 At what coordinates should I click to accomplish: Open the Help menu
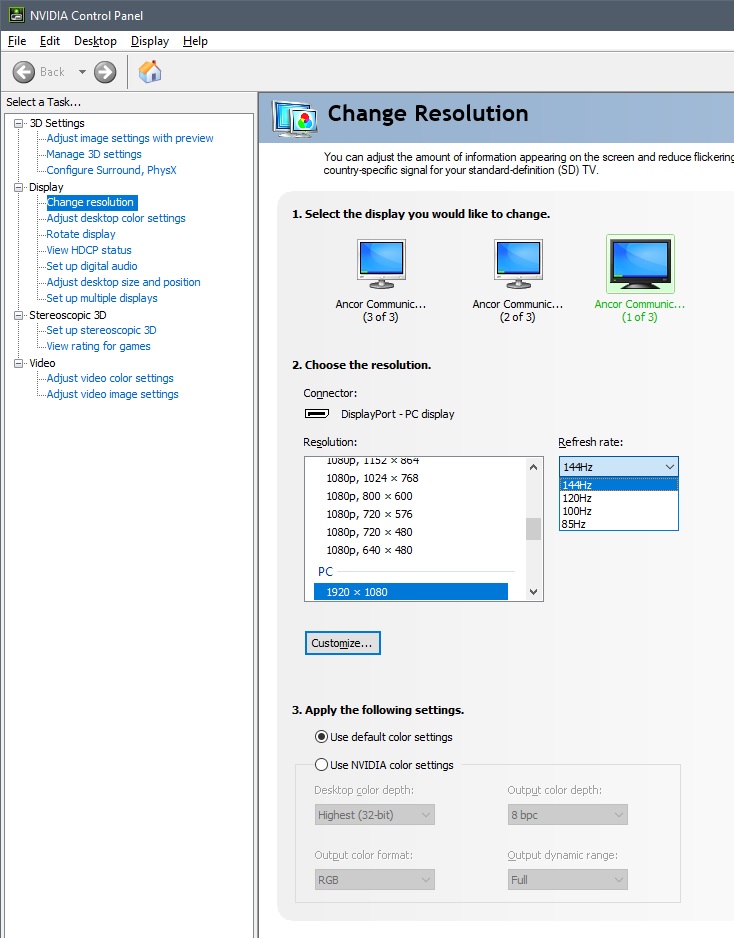(x=195, y=41)
